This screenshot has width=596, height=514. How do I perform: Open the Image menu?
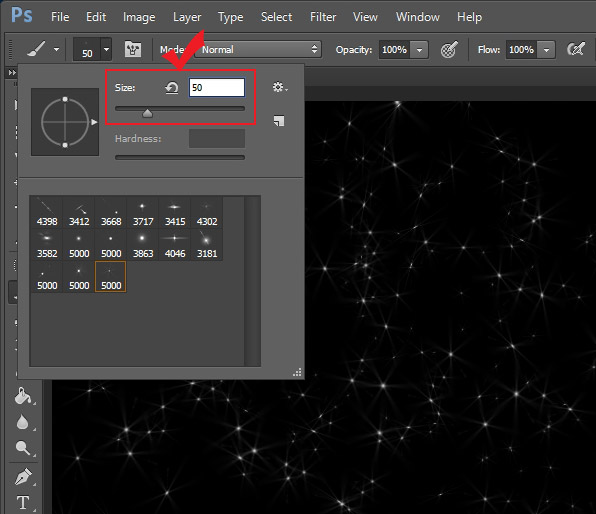(139, 17)
